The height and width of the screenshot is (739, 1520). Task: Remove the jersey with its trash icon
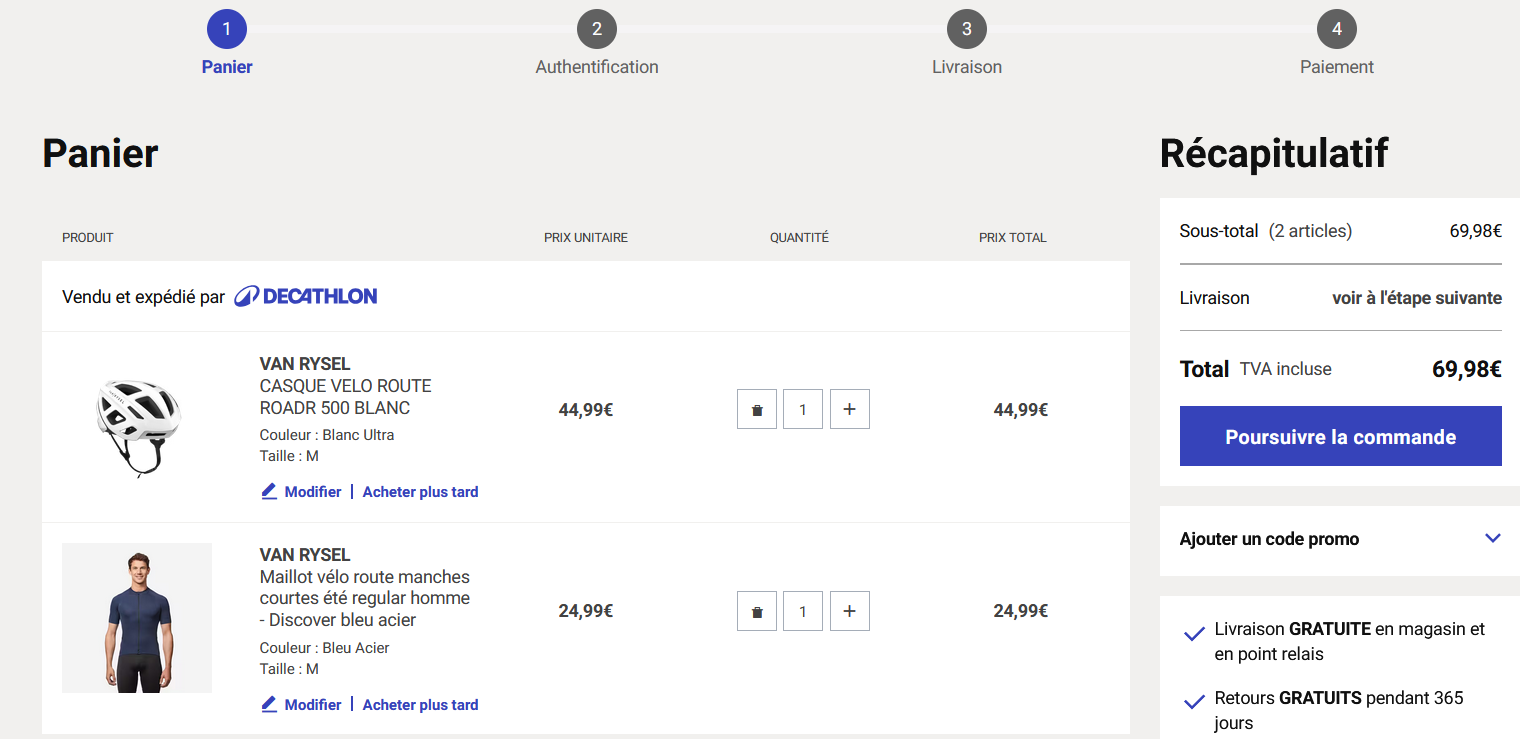(757, 611)
